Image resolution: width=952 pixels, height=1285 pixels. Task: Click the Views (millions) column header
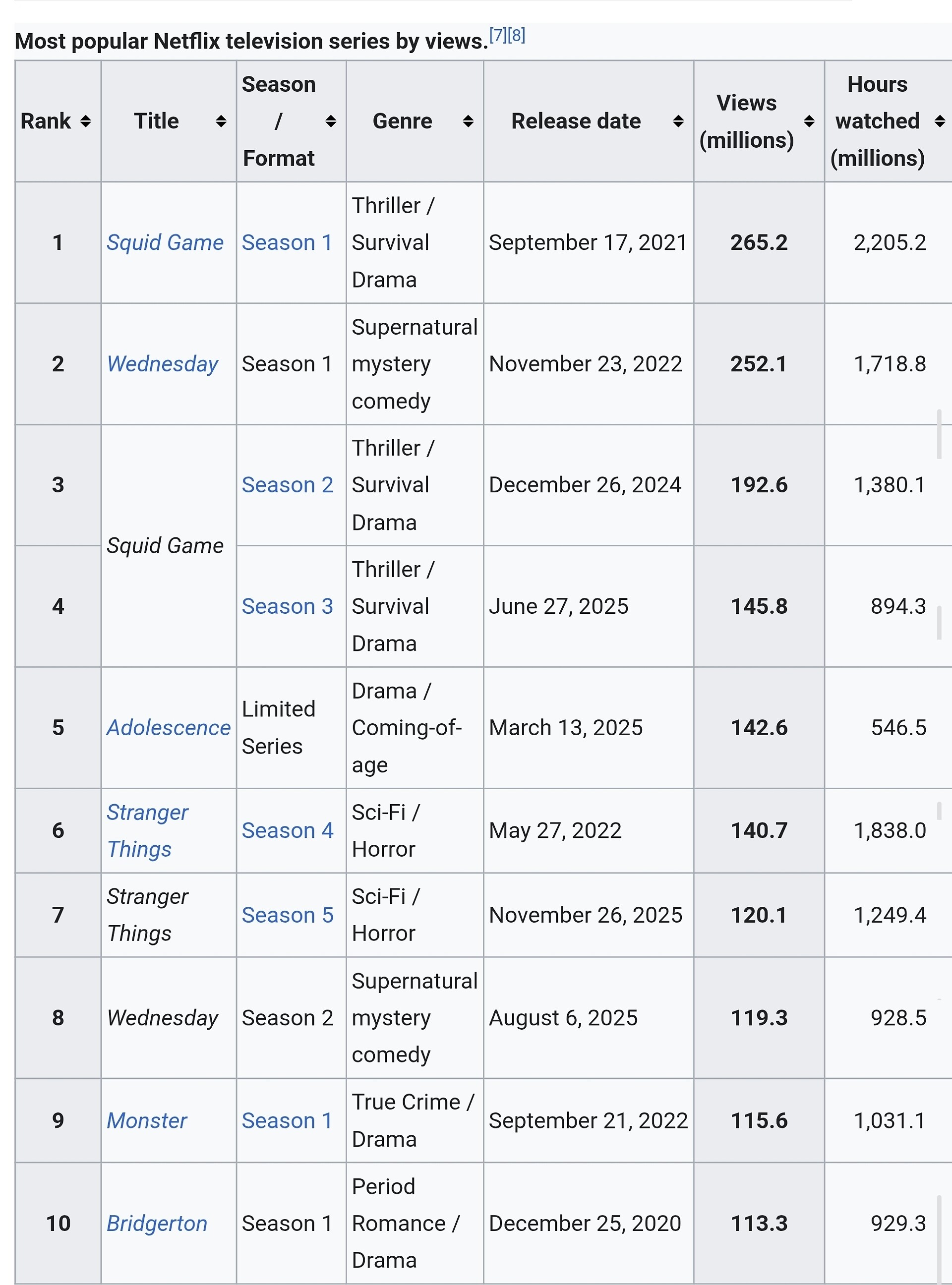pos(746,121)
